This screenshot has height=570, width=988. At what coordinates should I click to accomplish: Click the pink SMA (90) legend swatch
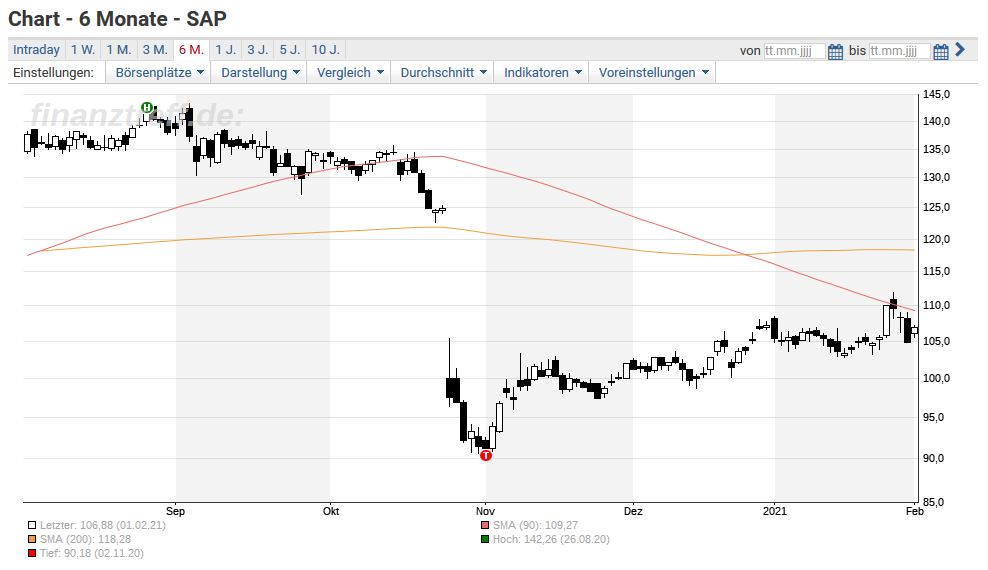coord(485,525)
